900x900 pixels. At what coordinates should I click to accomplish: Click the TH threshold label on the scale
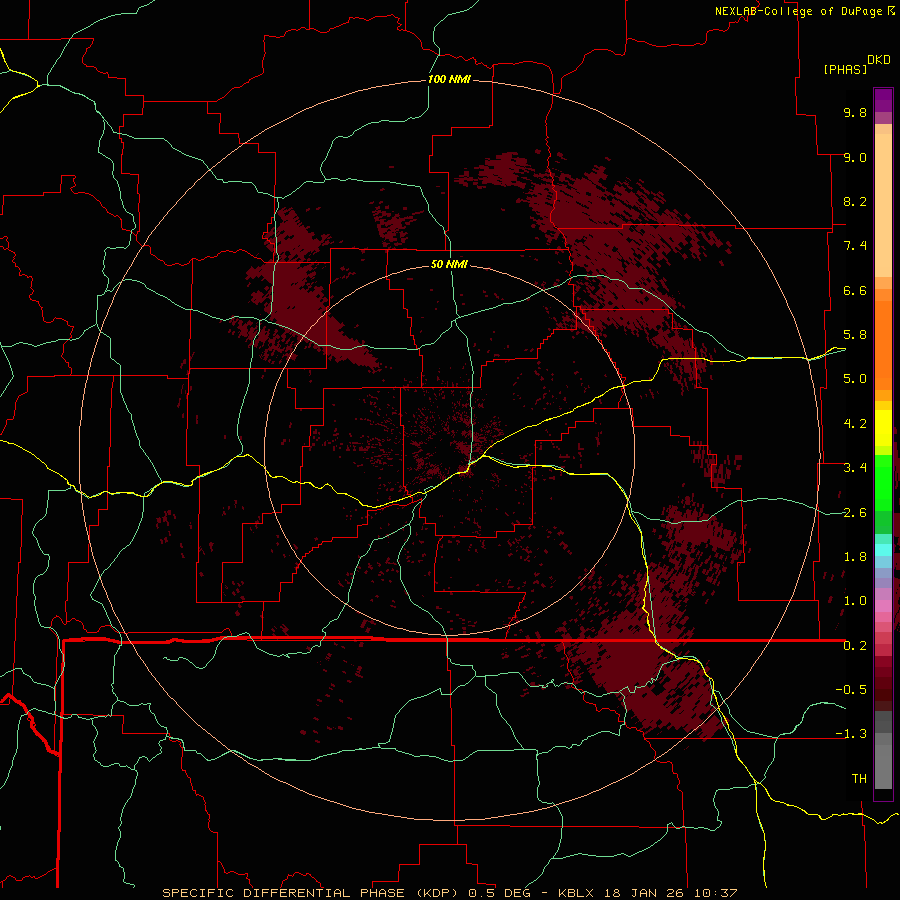(x=859, y=779)
